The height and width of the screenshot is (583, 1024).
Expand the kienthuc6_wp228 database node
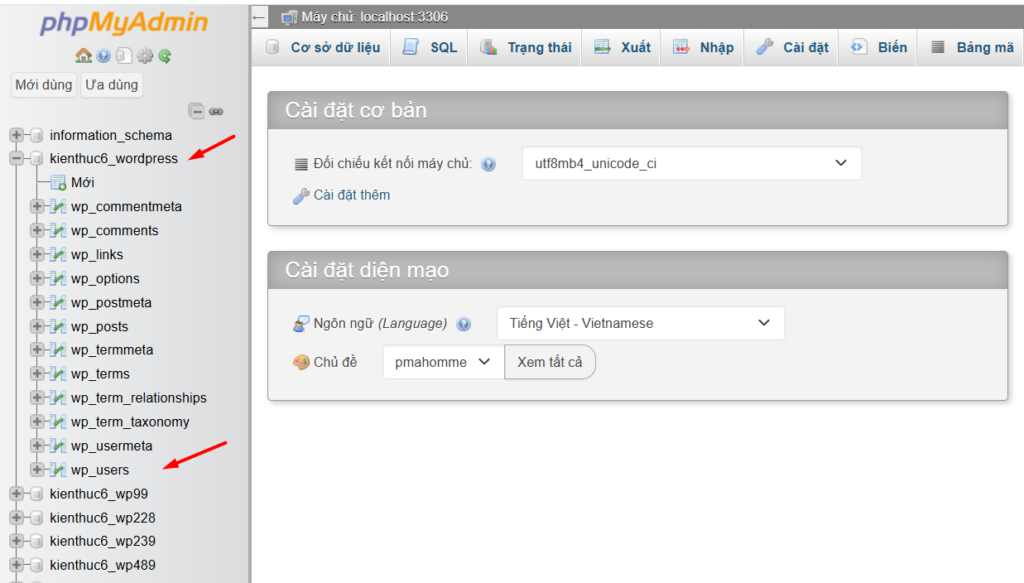16,518
